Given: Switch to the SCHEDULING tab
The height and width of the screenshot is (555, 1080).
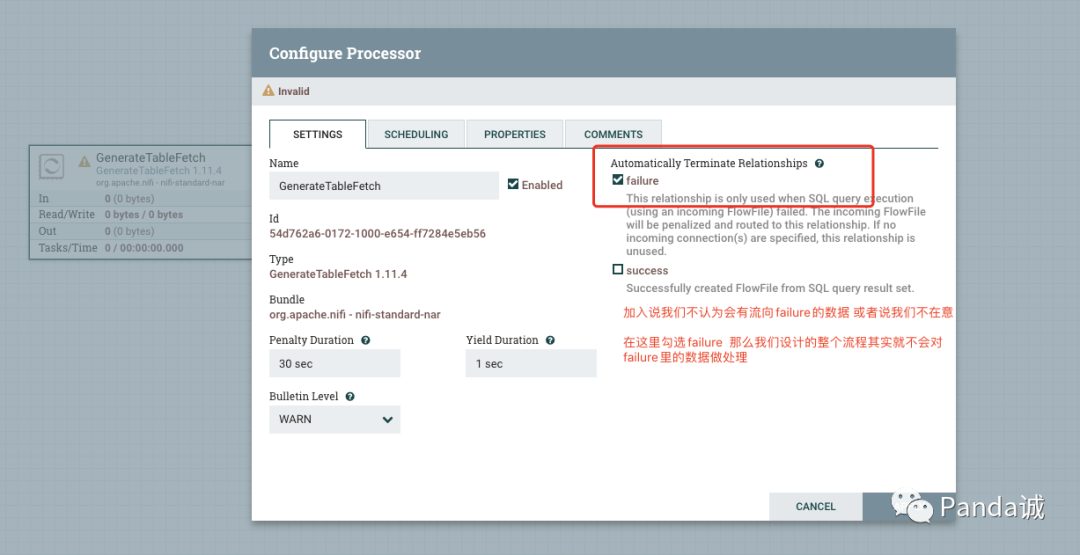Looking at the screenshot, I should click(416, 134).
